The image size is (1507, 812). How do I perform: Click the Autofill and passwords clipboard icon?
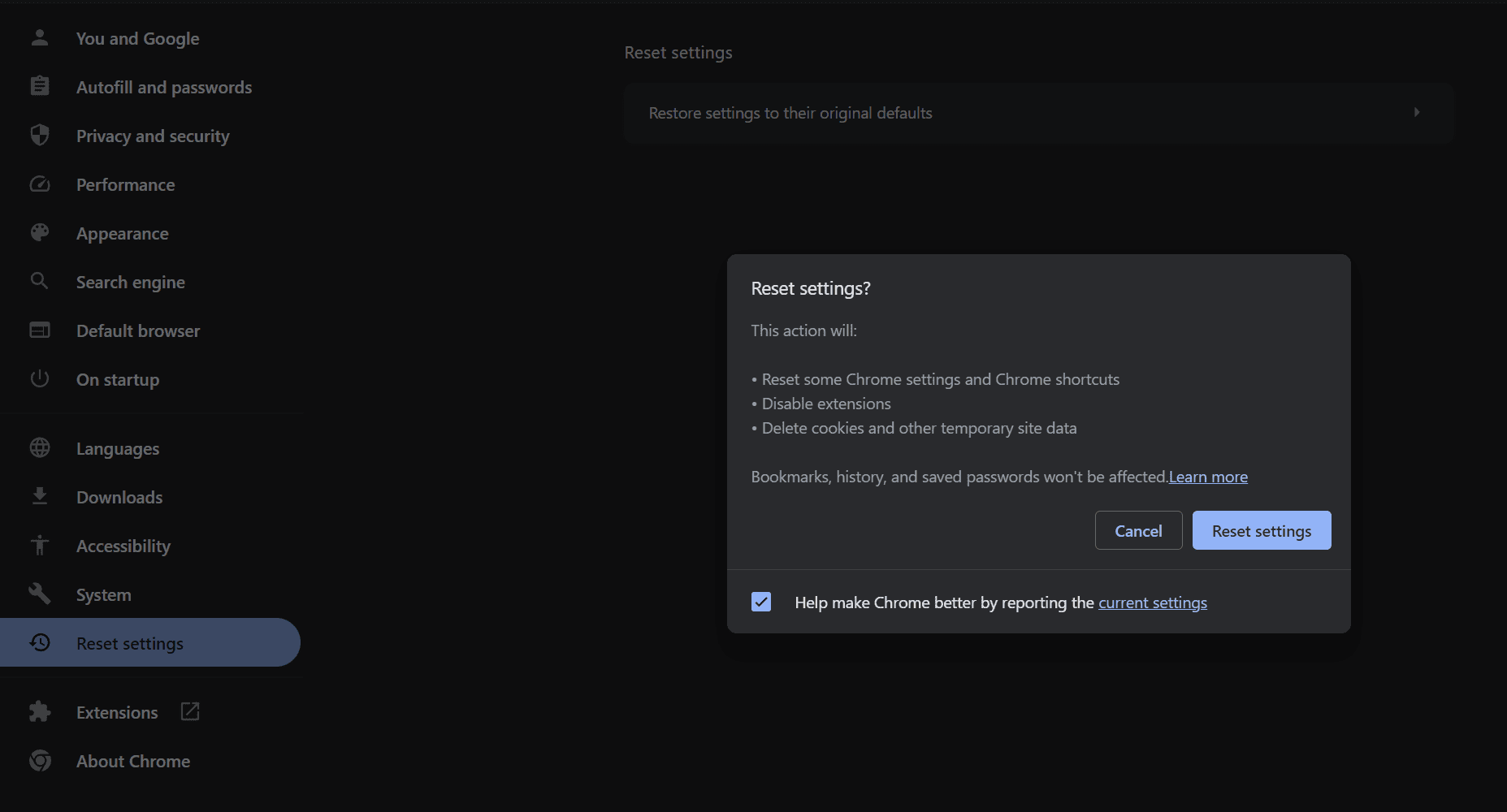(x=39, y=86)
